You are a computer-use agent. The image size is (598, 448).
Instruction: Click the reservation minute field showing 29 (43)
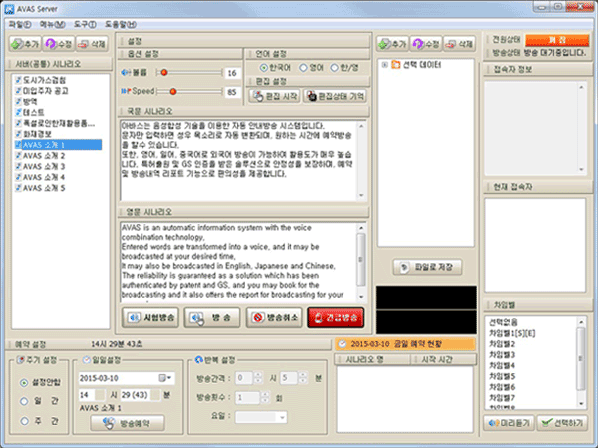pyautogui.click(x=140, y=395)
